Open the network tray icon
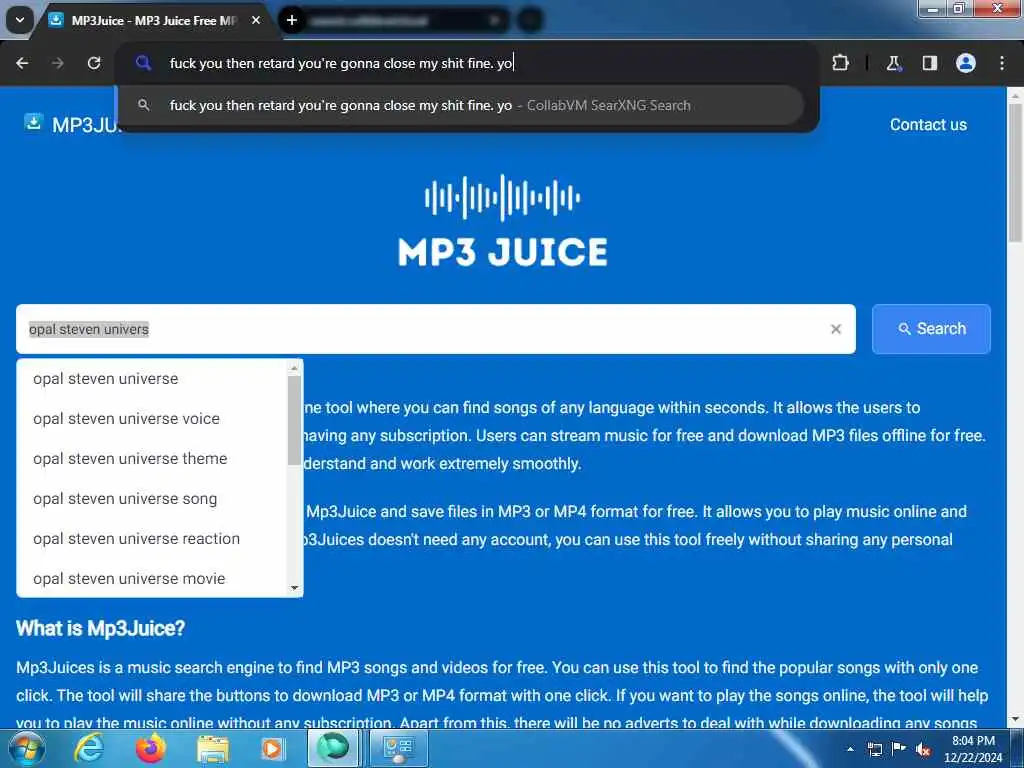 875,749
